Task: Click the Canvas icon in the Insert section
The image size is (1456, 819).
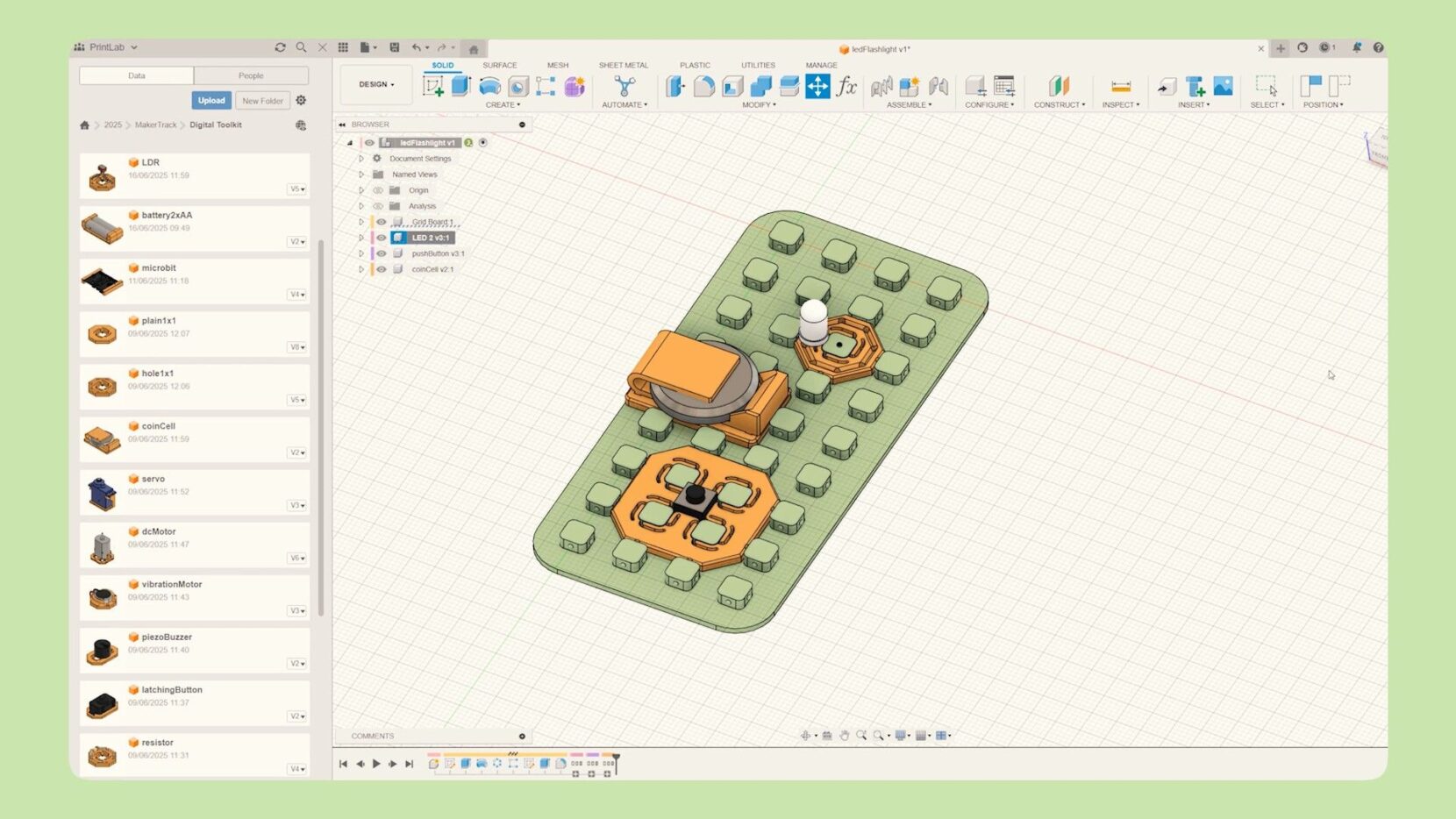Action: [x=1222, y=86]
